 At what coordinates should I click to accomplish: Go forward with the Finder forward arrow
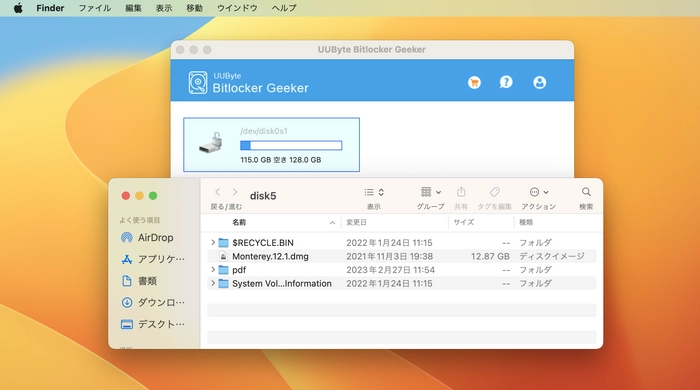(x=235, y=192)
